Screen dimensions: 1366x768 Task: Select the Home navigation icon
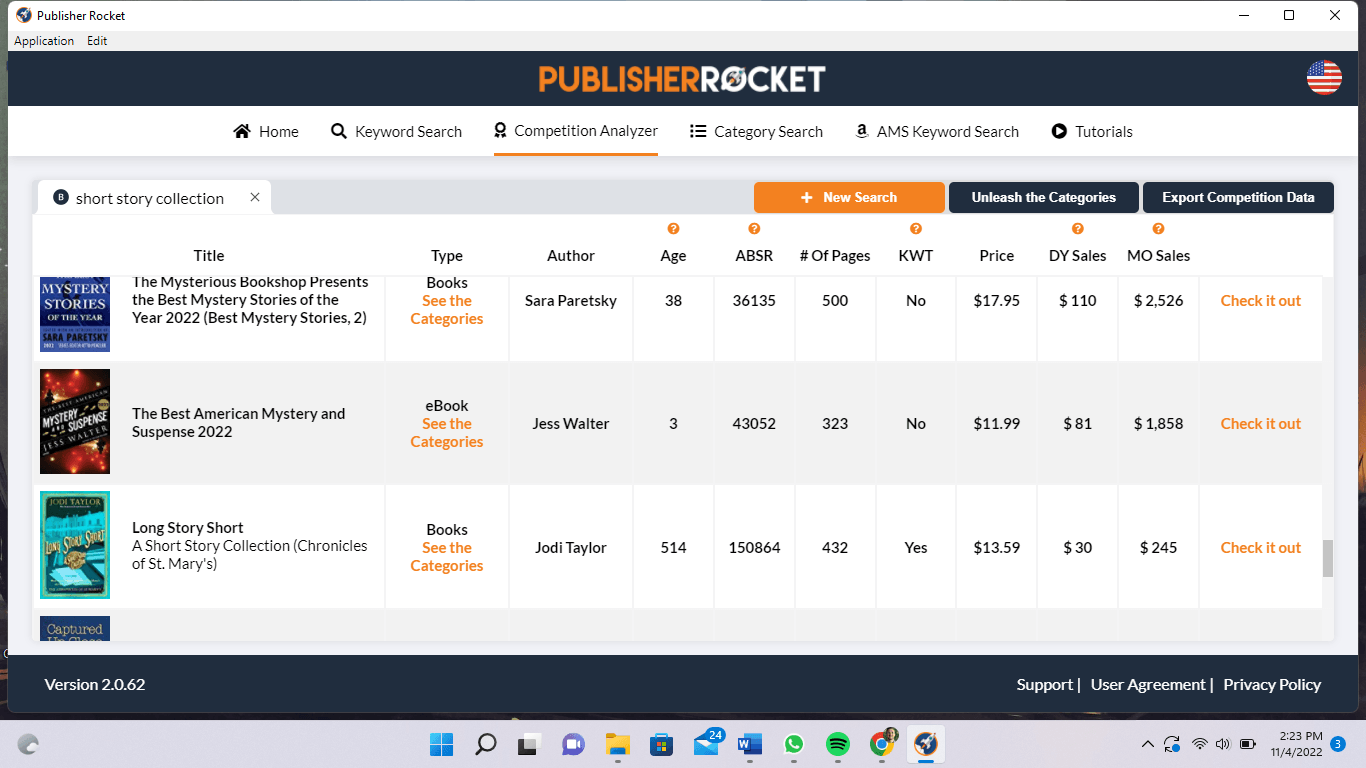pyautogui.click(x=240, y=131)
